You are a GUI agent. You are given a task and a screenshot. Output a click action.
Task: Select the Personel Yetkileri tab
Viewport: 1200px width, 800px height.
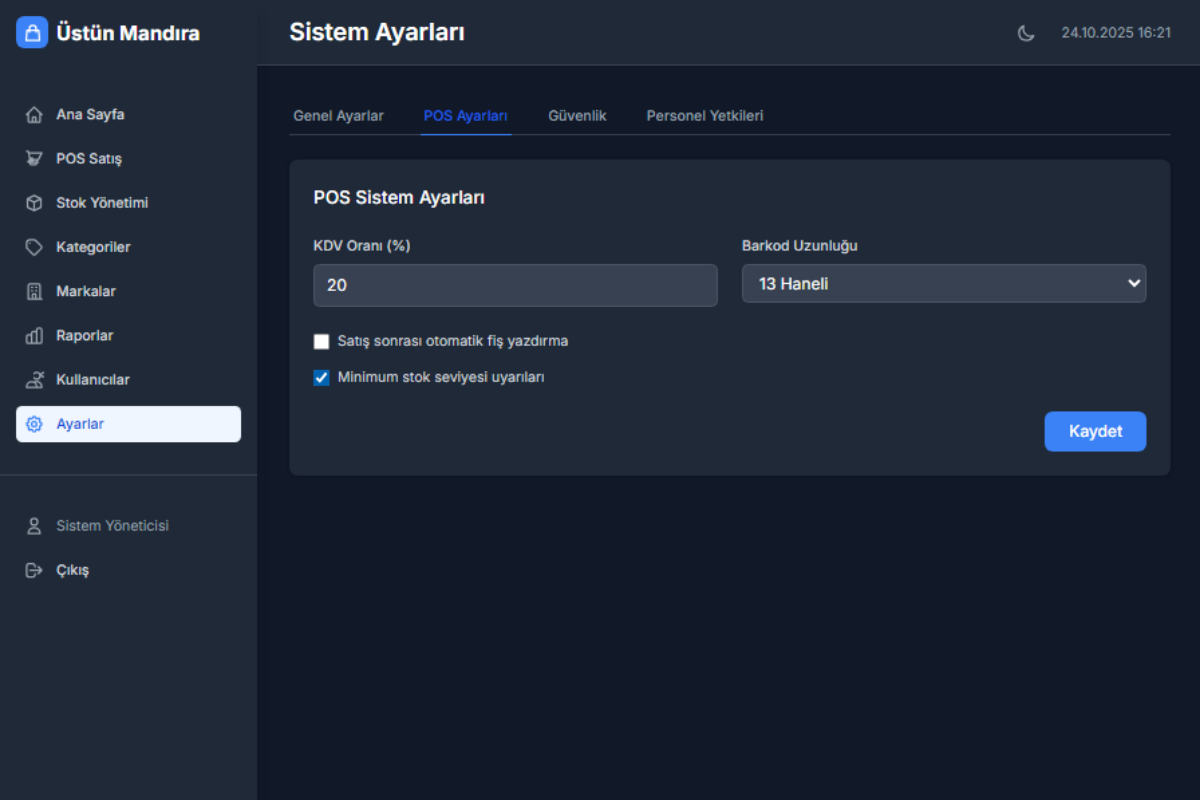(x=705, y=115)
